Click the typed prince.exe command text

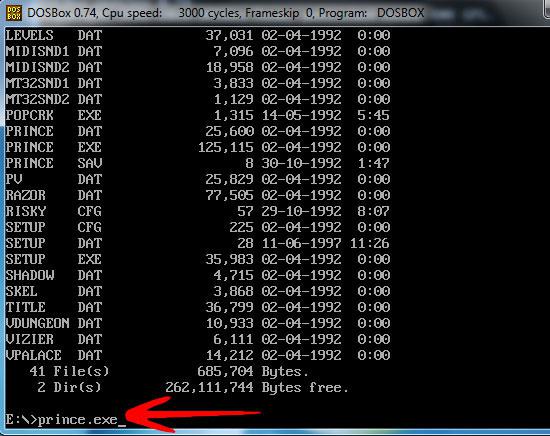78,420
